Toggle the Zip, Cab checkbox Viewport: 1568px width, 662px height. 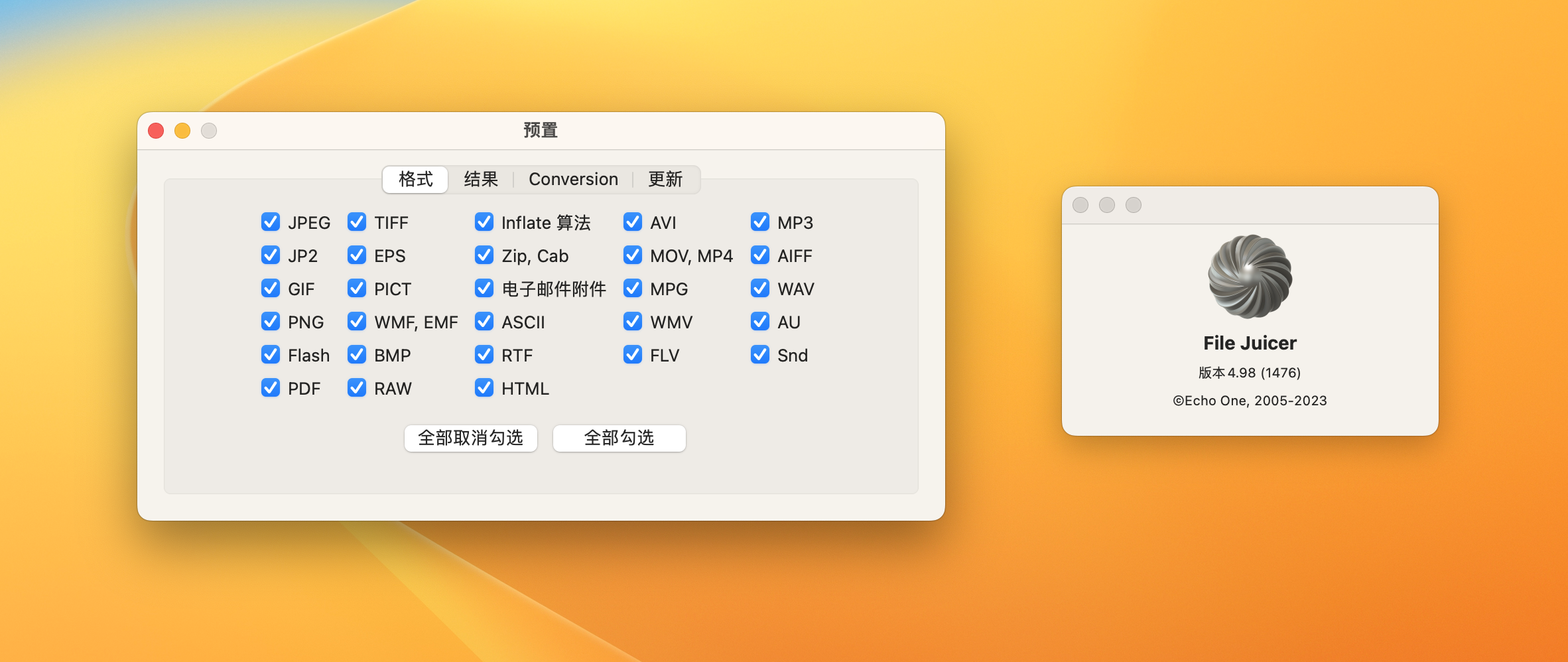pyautogui.click(x=484, y=255)
